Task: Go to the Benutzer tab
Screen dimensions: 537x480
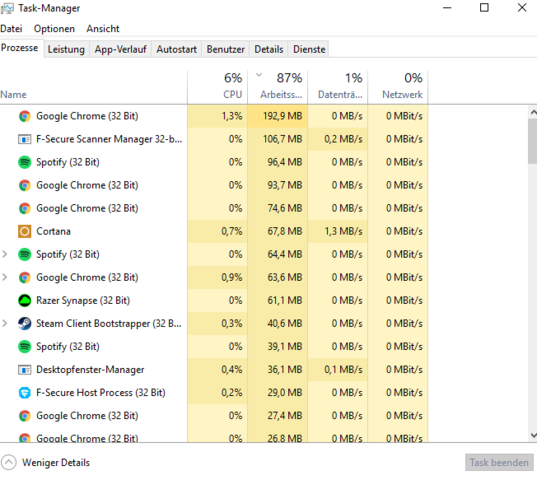Action: click(226, 49)
